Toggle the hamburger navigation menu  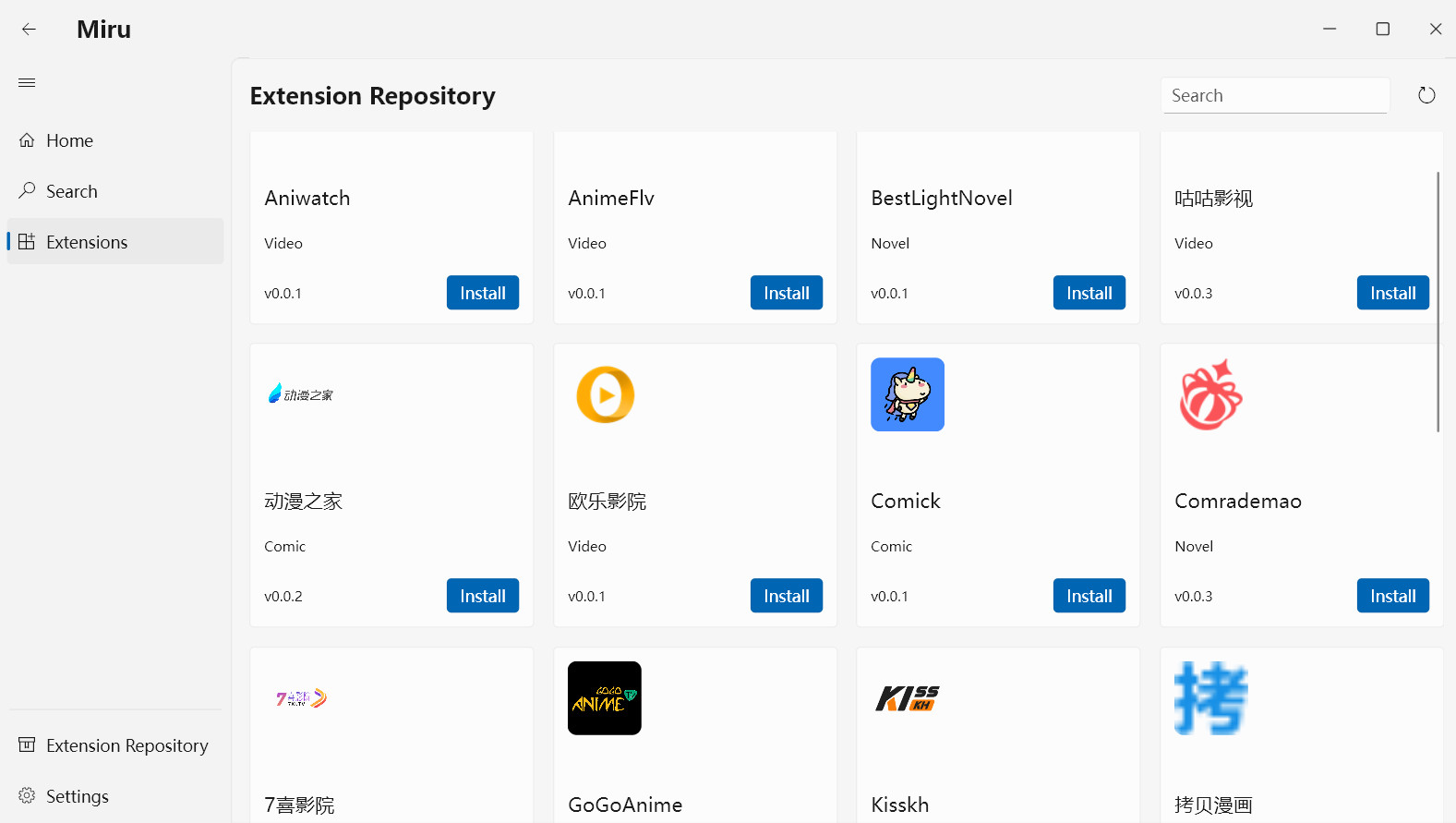(27, 83)
